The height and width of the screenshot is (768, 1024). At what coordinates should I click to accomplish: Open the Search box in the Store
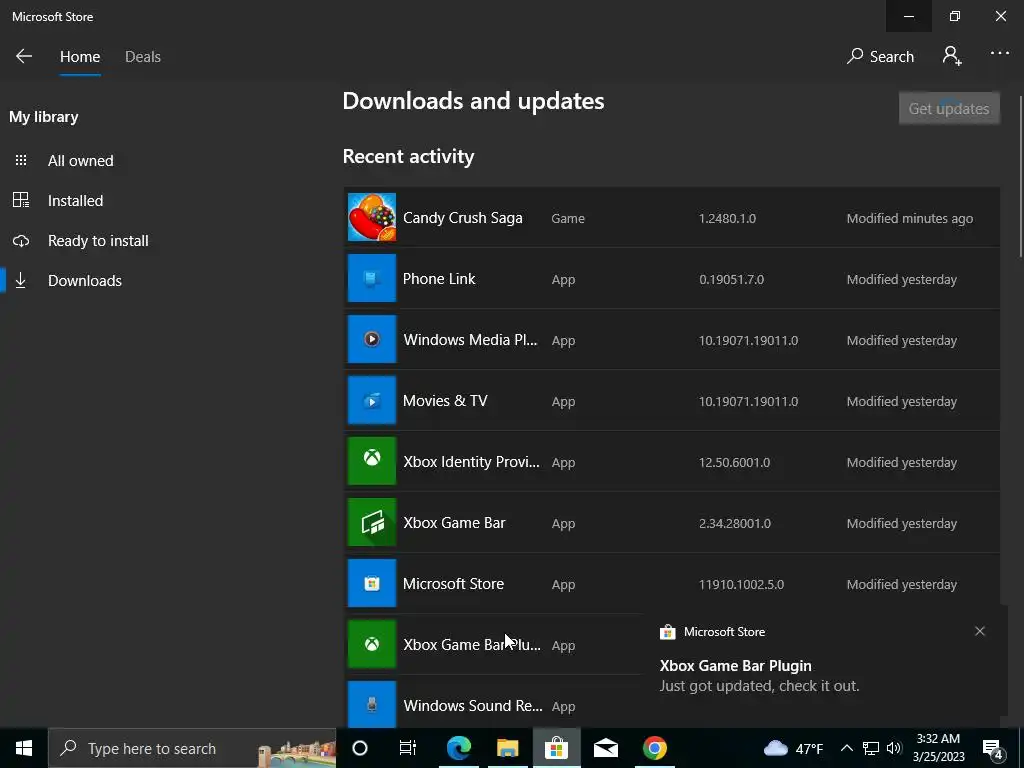pyautogui.click(x=880, y=56)
